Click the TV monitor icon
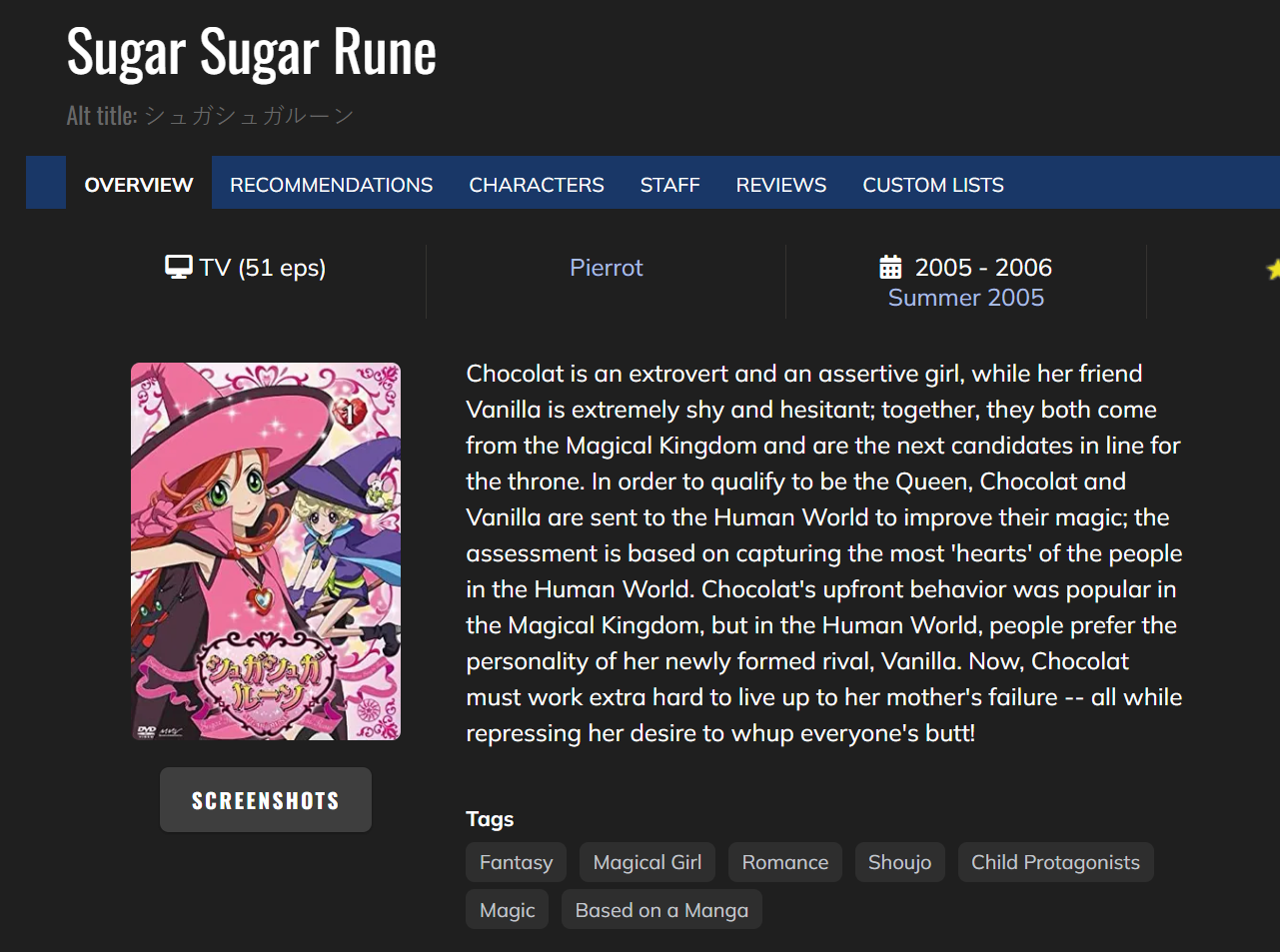Screen dimensions: 1280x952 pyautogui.click(x=179, y=268)
